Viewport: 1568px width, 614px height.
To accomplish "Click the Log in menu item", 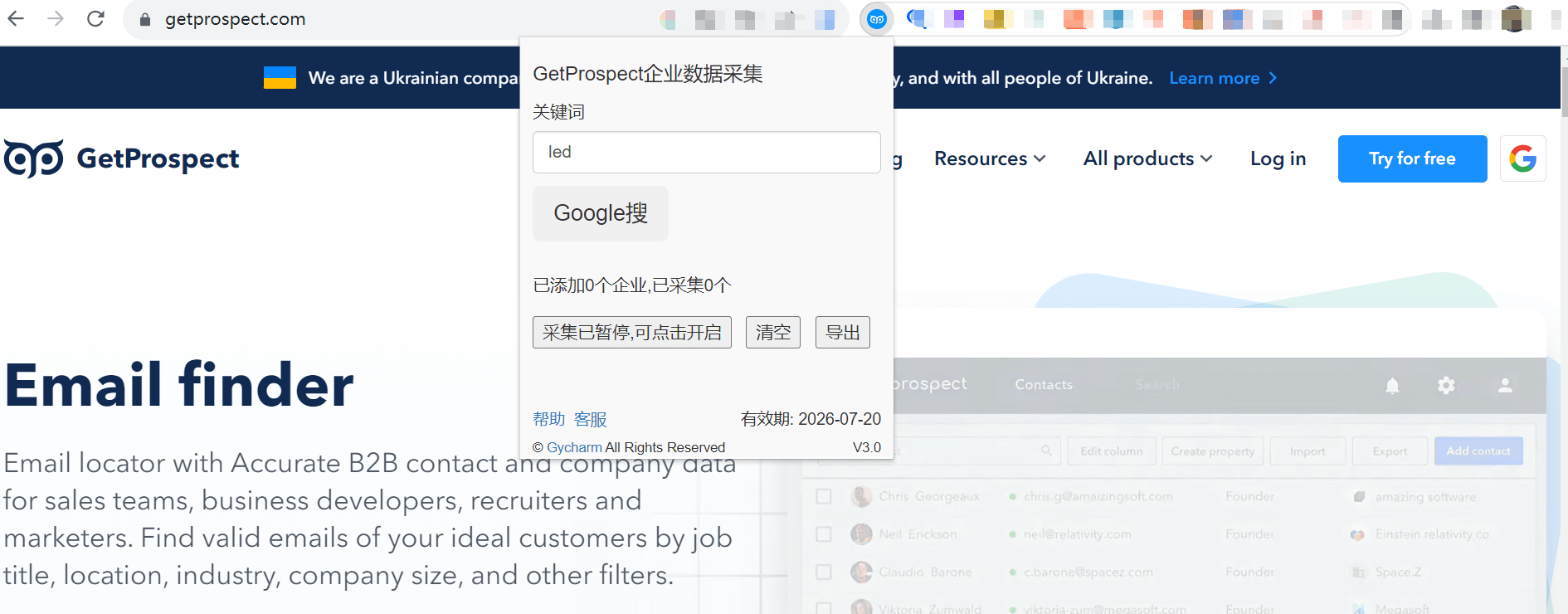I will [1278, 158].
